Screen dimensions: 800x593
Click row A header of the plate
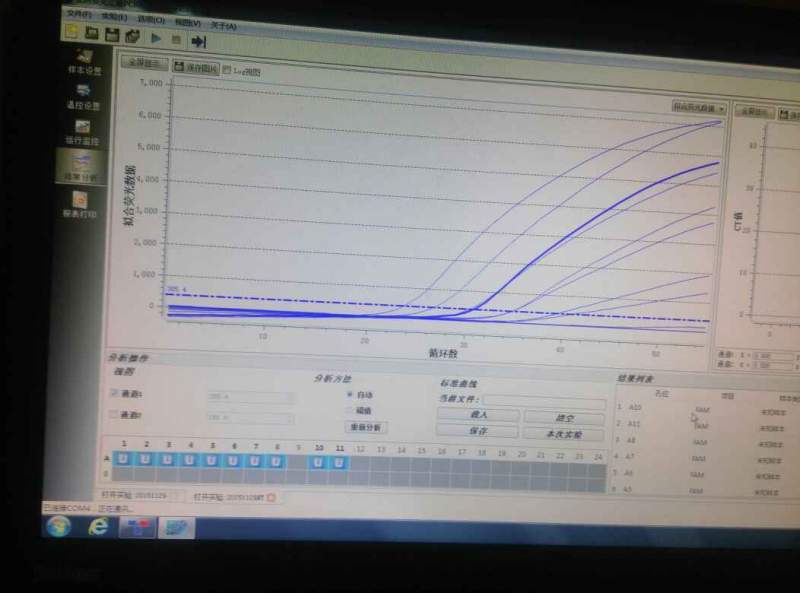(107, 458)
